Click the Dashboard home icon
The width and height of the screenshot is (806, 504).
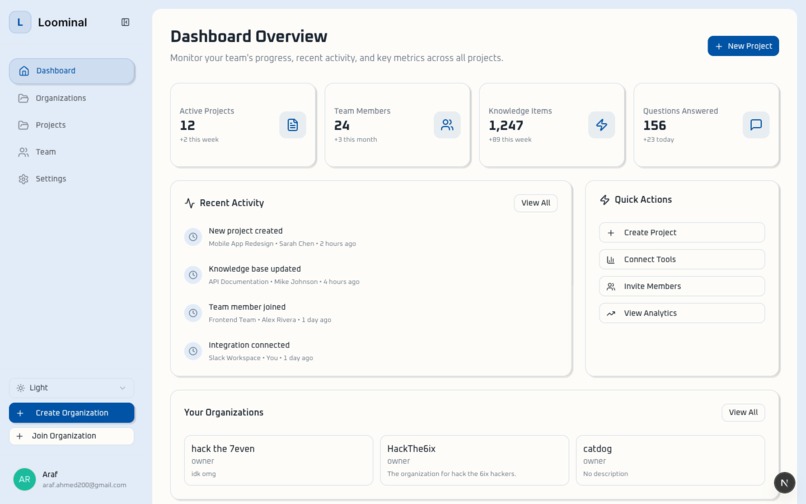click(24, 71)
